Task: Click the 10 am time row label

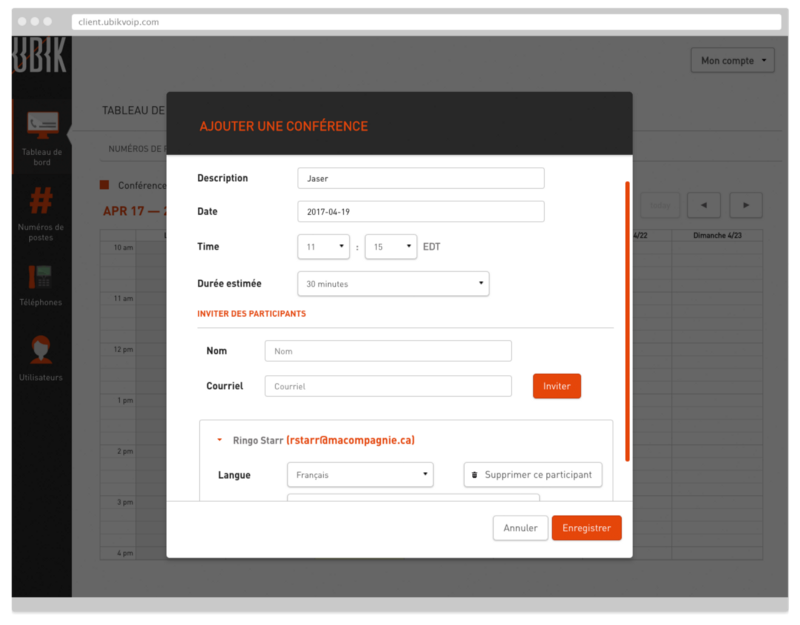Action: [123, 247]
